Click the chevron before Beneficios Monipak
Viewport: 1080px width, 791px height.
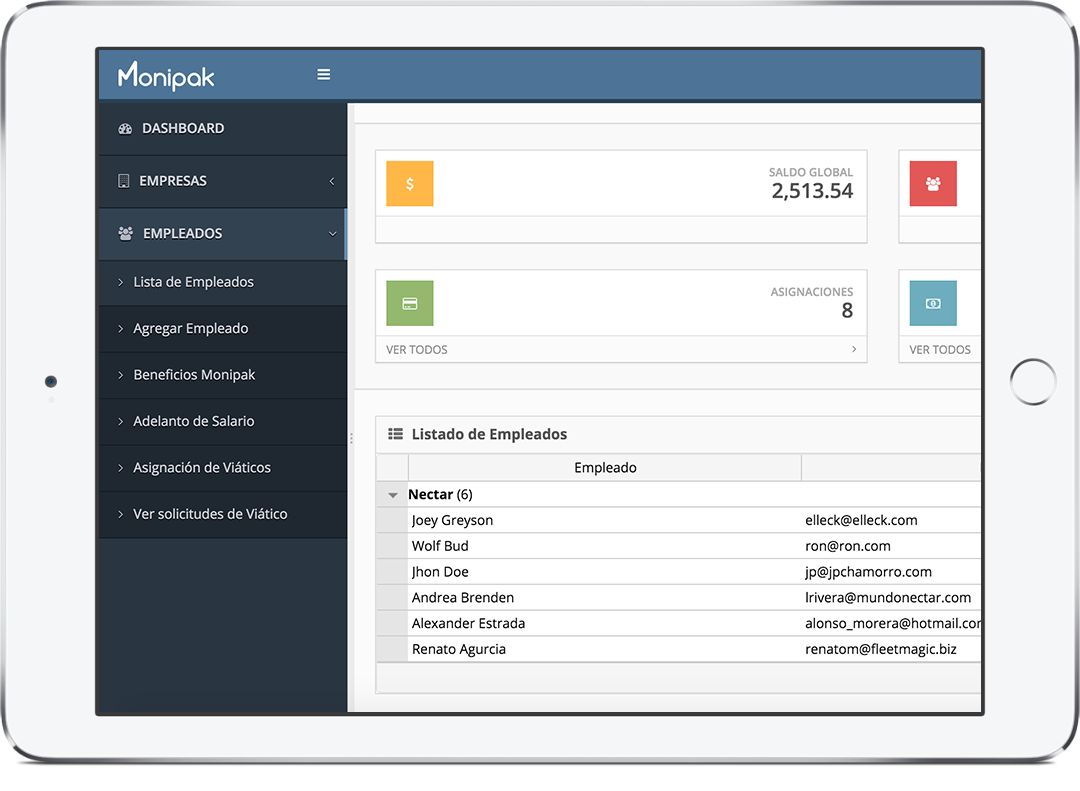[121, 375]
